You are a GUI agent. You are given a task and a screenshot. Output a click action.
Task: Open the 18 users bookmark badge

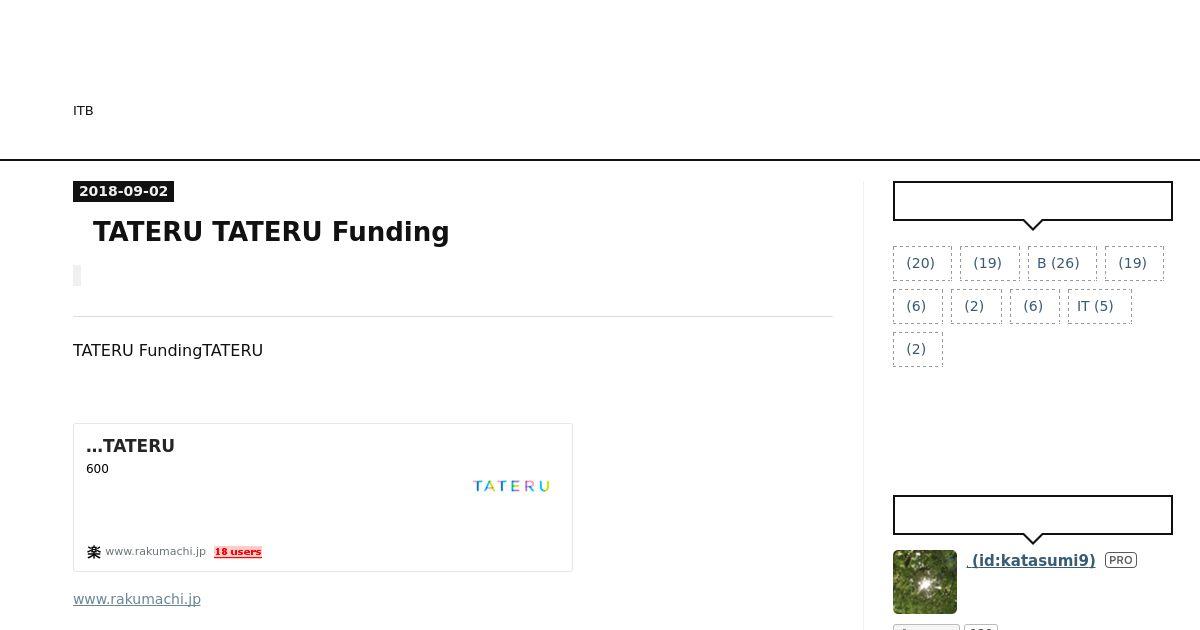point(238,552)
